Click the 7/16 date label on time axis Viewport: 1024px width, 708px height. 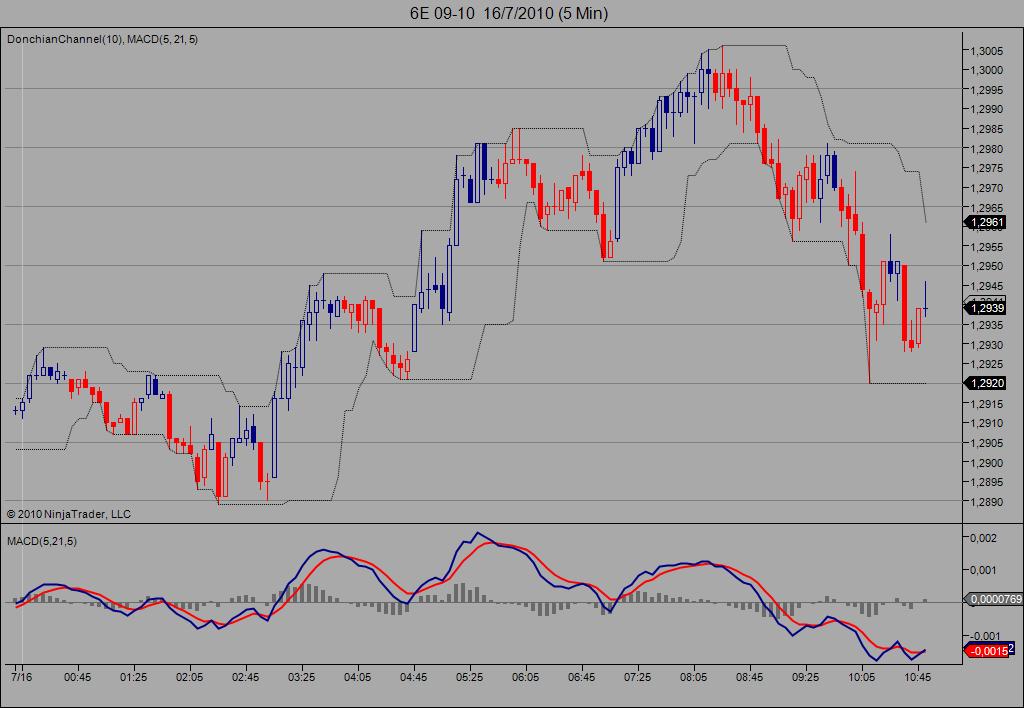point(22,677)
